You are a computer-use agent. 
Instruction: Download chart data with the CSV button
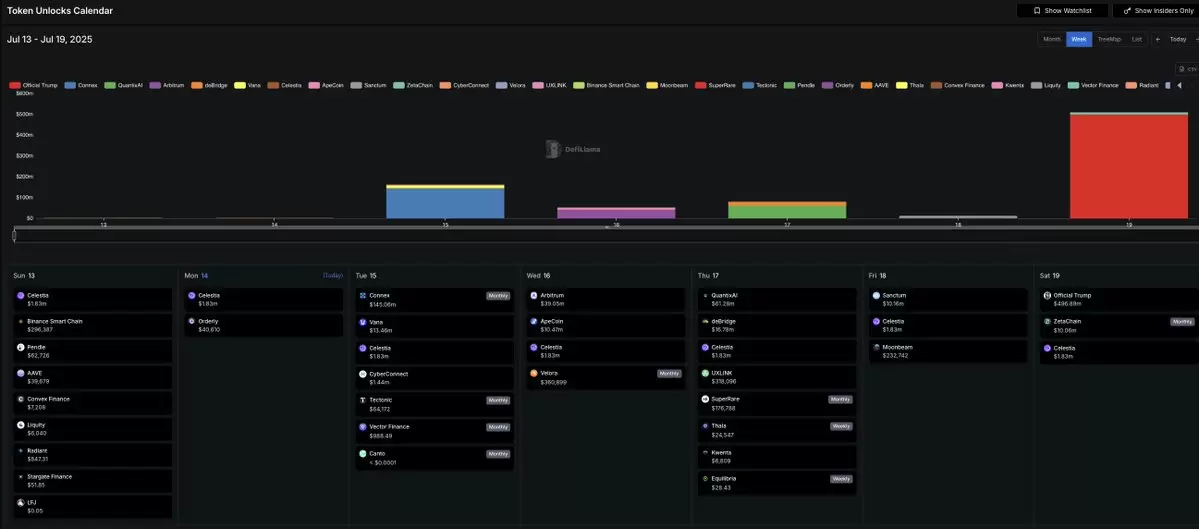pyautogui.click(x=1185, y=69)
